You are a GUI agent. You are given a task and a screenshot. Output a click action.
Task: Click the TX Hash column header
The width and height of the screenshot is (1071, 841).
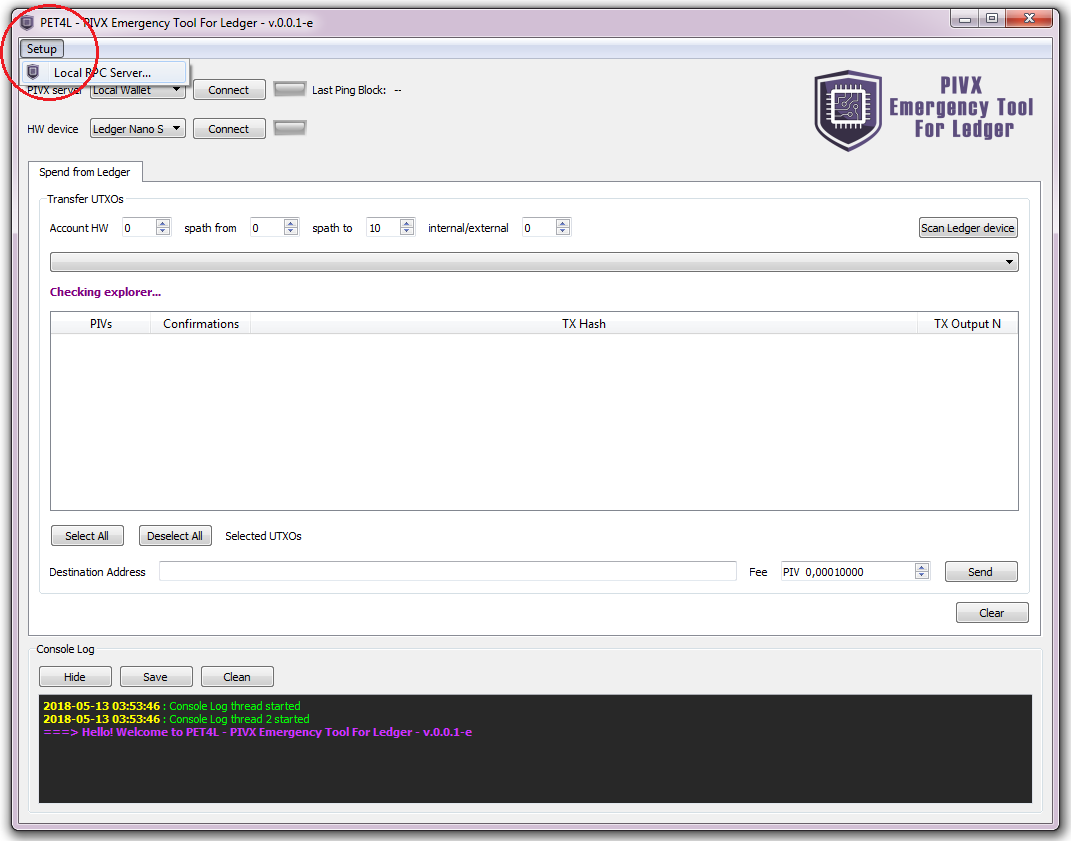584,324
